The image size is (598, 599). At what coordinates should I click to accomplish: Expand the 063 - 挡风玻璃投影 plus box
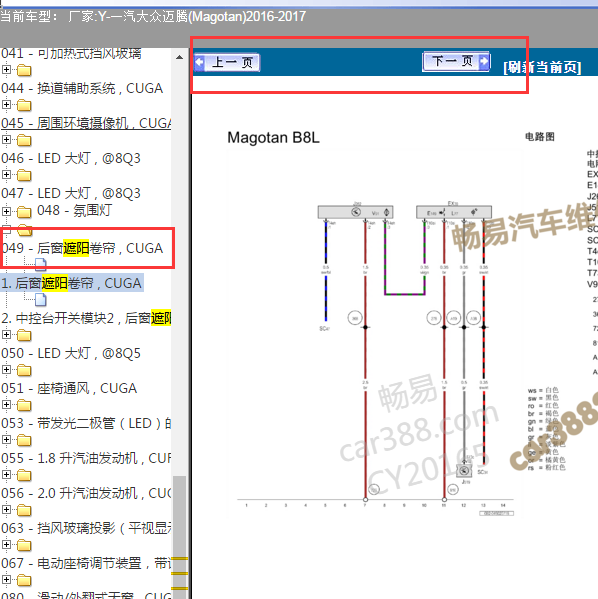(x=6, y=510)
